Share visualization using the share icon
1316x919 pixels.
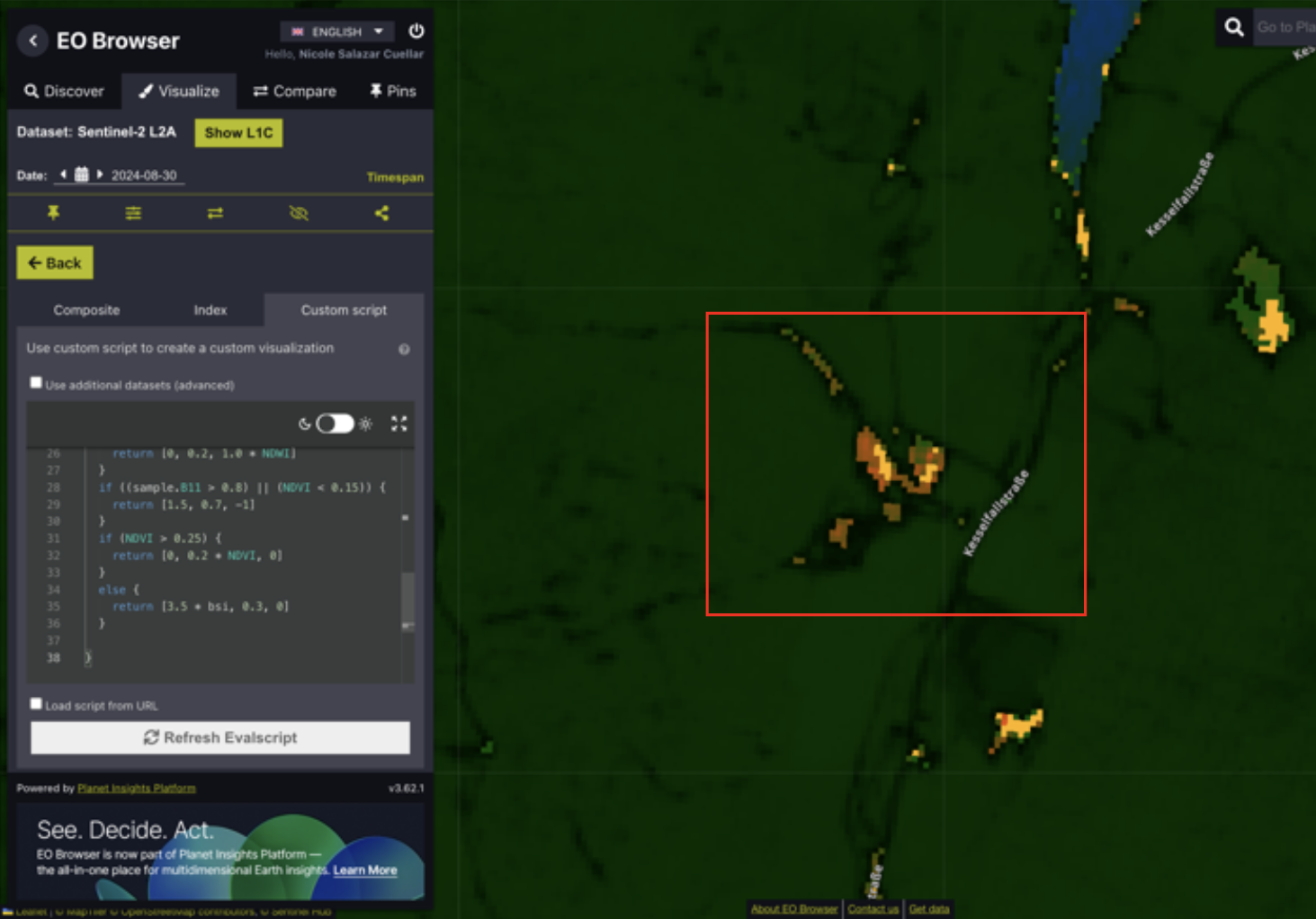(381, 213)
